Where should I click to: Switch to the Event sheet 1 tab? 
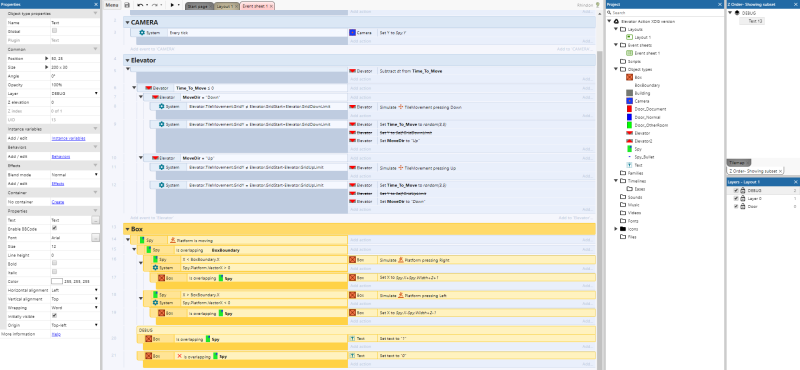[257, 6]
